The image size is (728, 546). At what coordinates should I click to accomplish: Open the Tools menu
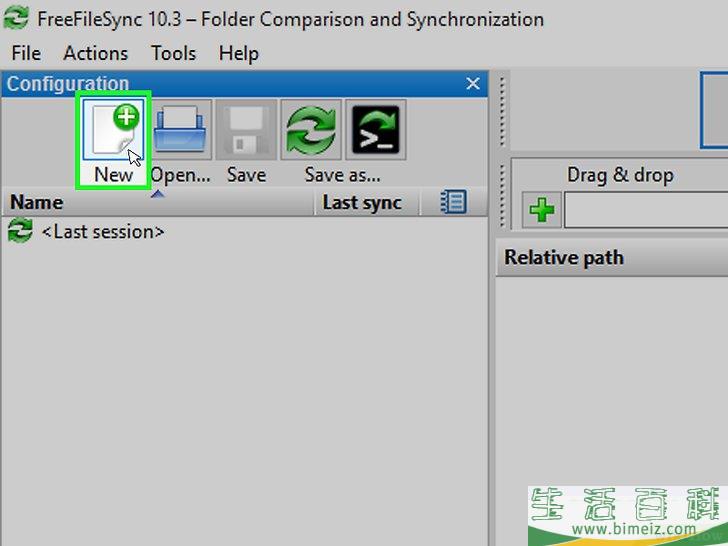(x=174, y=53)
